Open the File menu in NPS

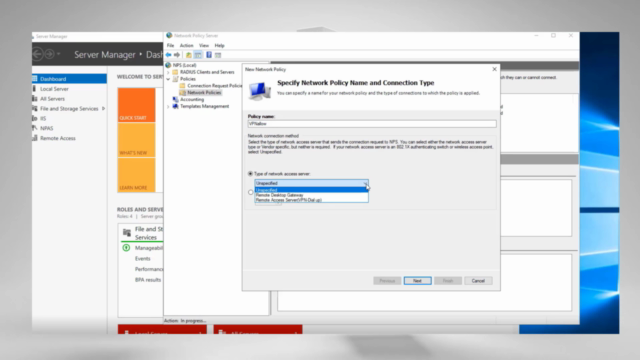(170, 45)
